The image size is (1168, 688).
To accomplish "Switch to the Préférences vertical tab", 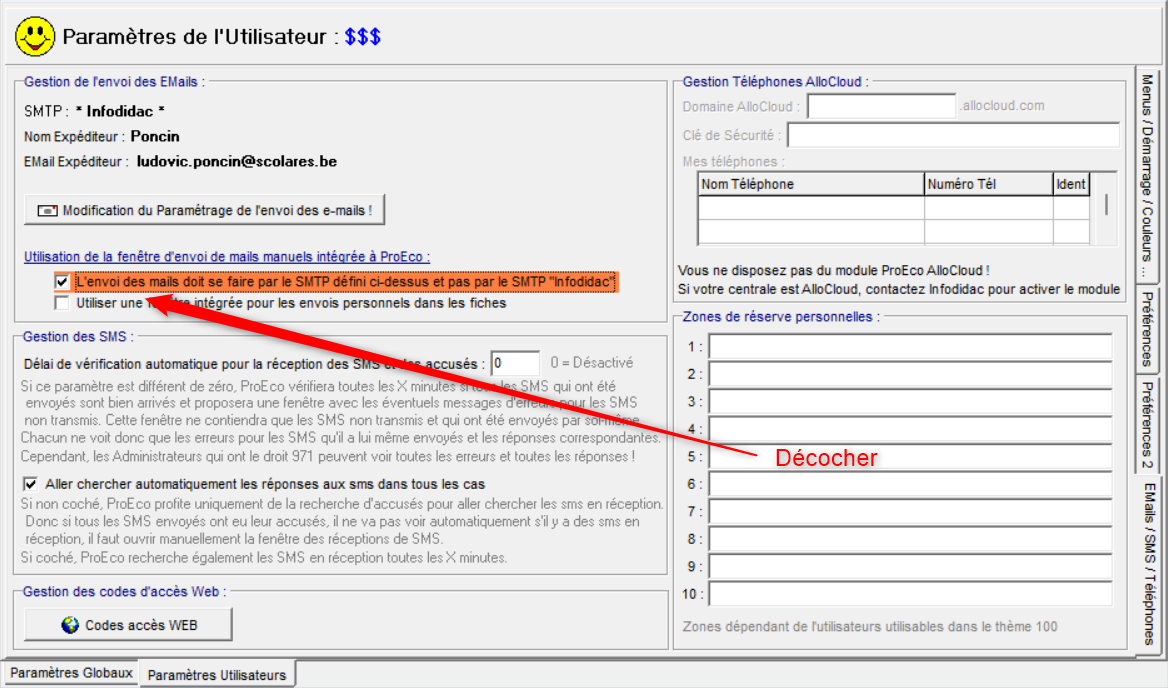I will point(1148,329).
